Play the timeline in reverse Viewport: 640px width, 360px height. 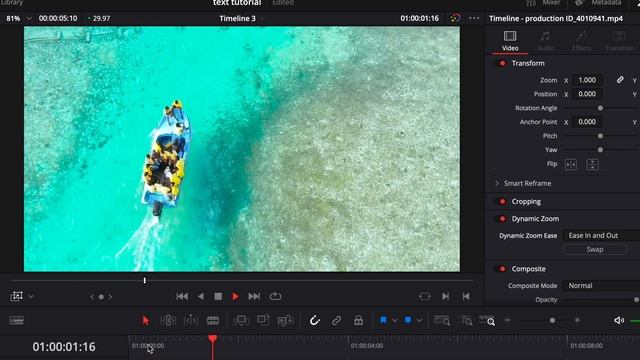point(200,296)
